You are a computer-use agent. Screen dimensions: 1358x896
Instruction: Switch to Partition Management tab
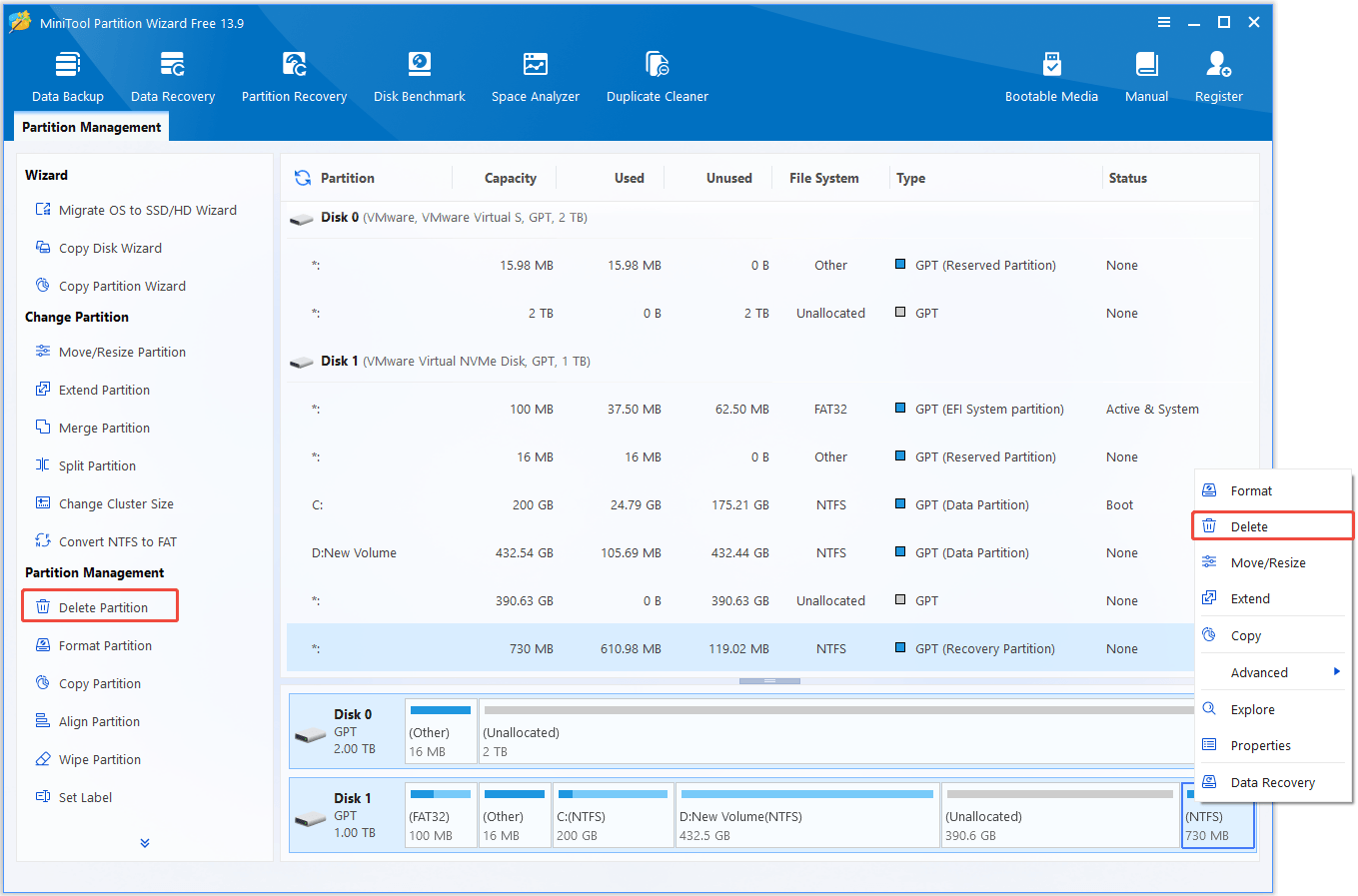pyautogui.click(x=91, y=127)
